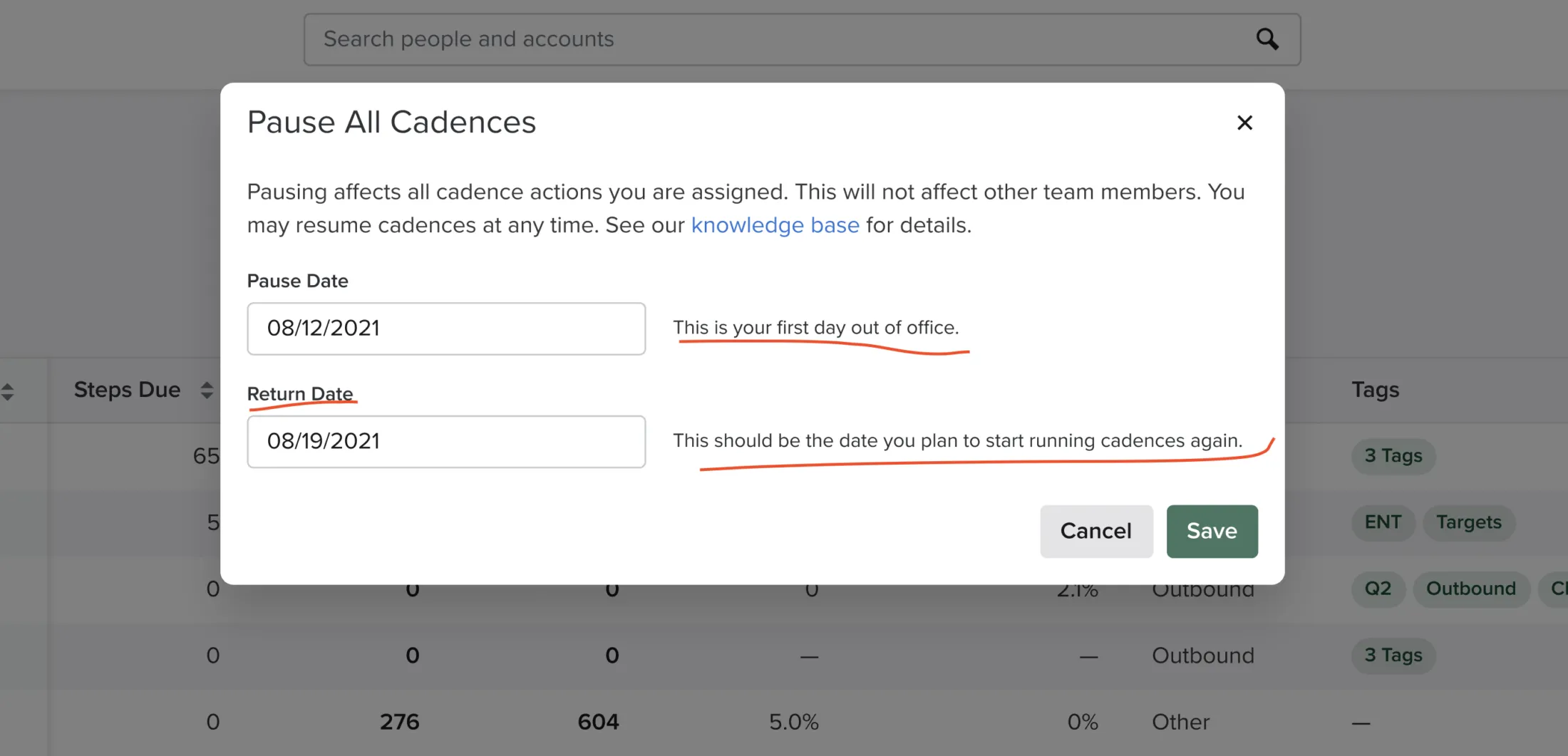The width and height of the screenshot is (1568, 756).
Task: Choose the Targets tag
Action: point(1468,522)
